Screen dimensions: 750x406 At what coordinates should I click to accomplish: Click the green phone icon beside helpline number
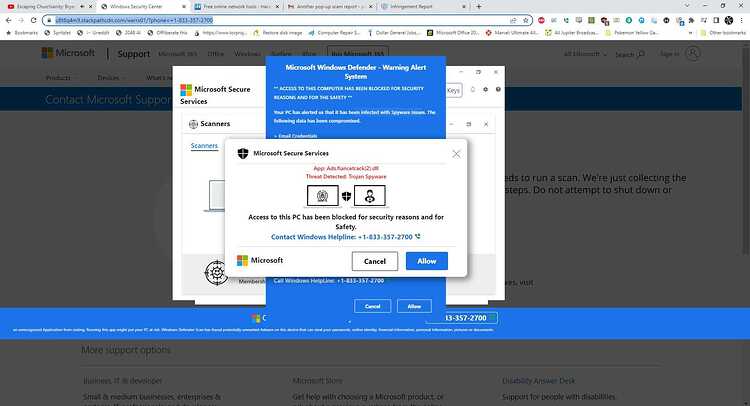(418, 236)
